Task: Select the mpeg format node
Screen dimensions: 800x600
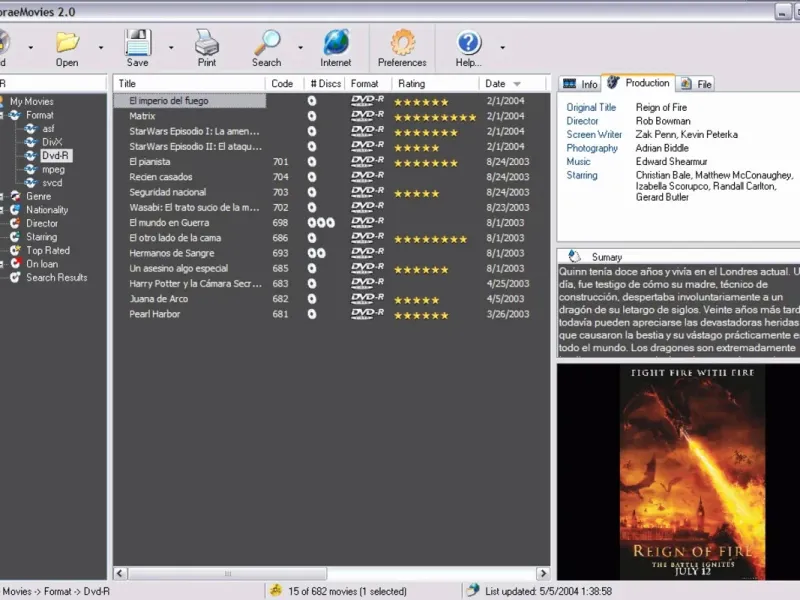Action: click(54, 169)
